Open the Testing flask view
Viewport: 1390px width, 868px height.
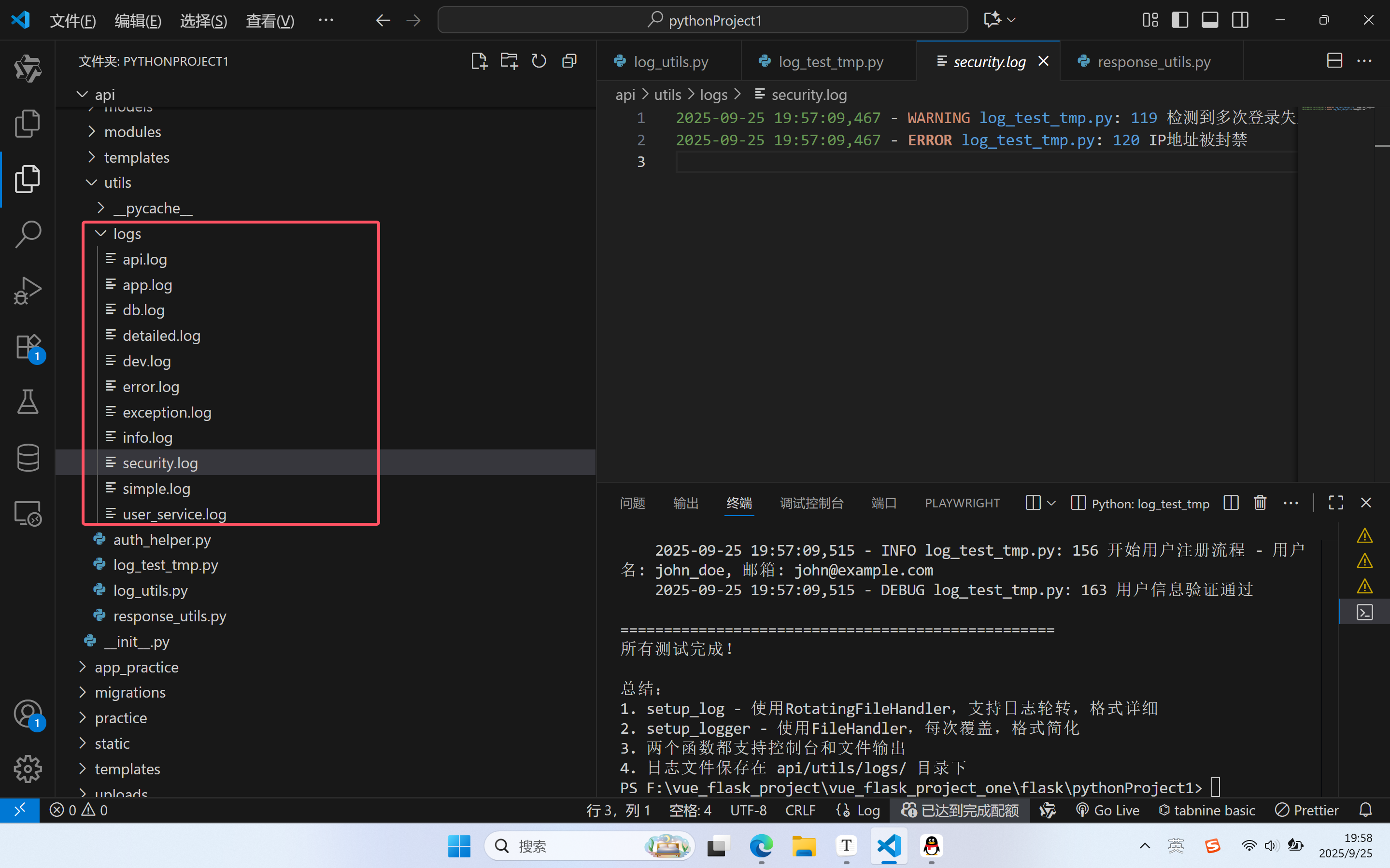click(x=28, y=401)
